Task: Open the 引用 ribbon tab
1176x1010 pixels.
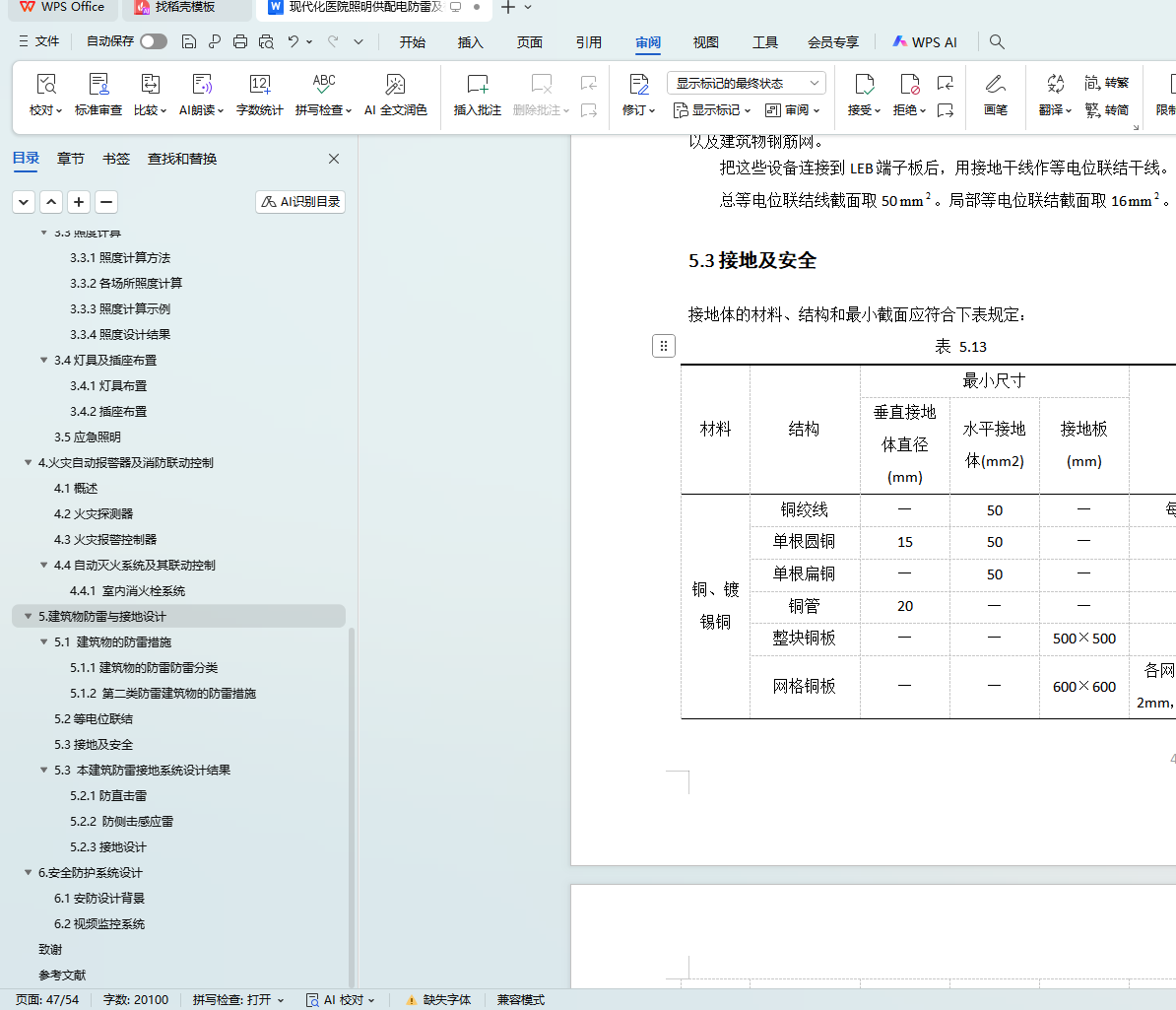Action: click(589, 42)
